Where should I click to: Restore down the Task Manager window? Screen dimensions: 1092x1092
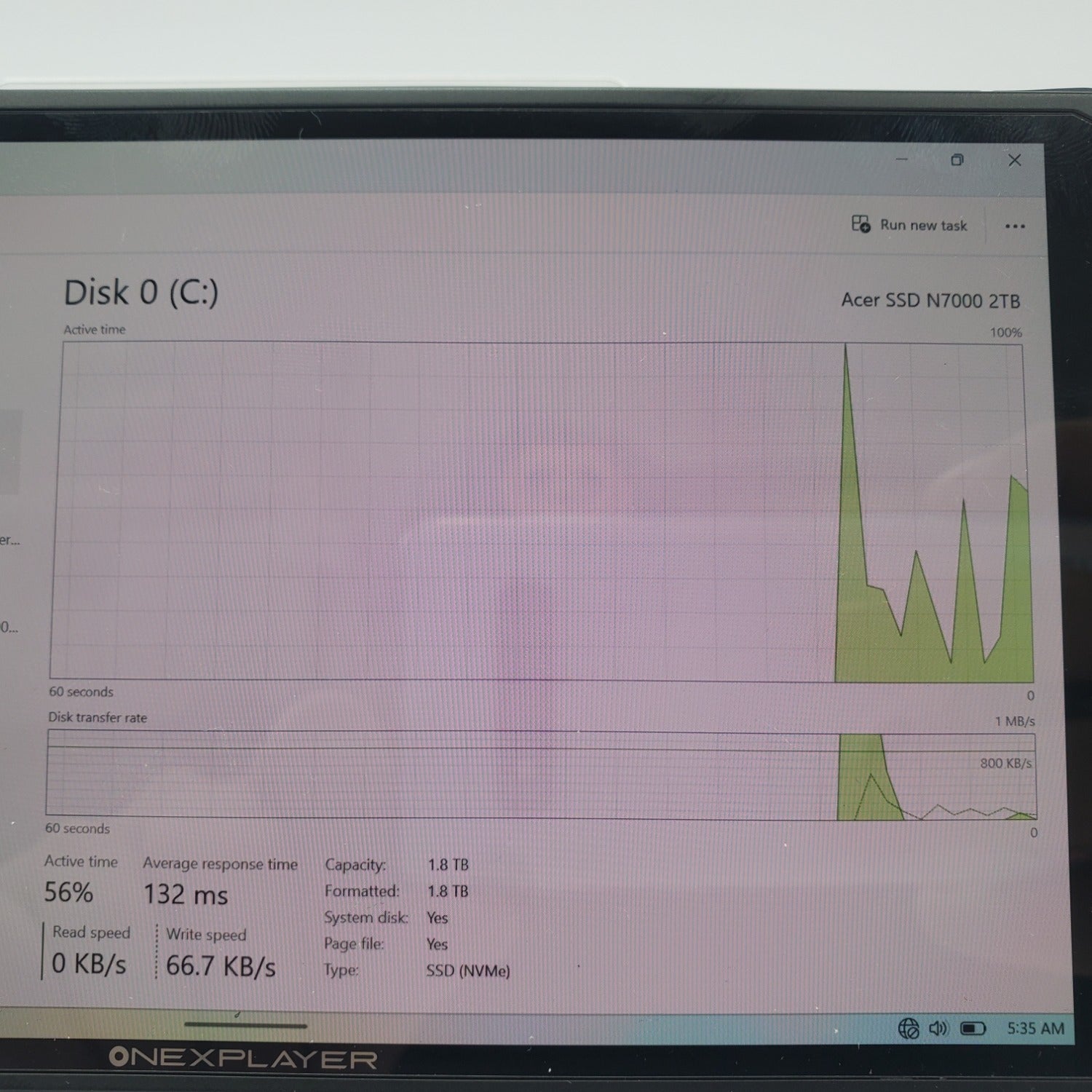click(957, 160)
